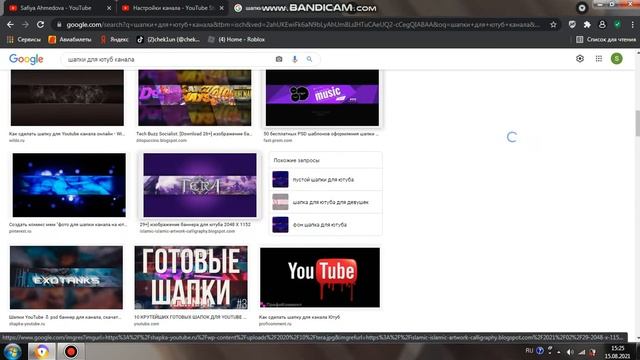Open the dark textured banner thumbnail

(x=67, y=98)
